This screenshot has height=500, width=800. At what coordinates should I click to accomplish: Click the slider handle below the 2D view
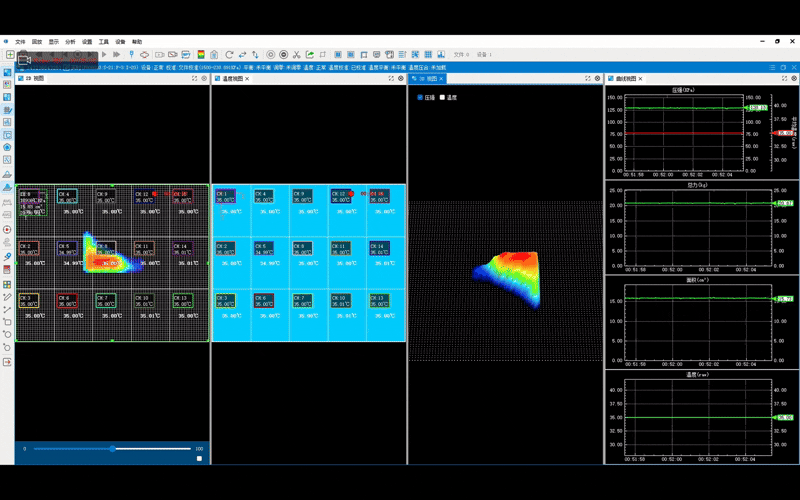pos(112,449)
